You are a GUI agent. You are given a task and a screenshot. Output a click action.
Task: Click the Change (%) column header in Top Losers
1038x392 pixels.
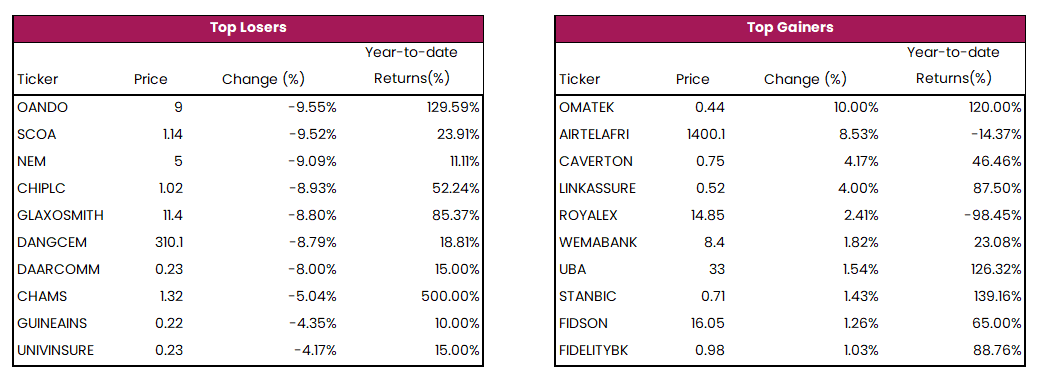263,79
